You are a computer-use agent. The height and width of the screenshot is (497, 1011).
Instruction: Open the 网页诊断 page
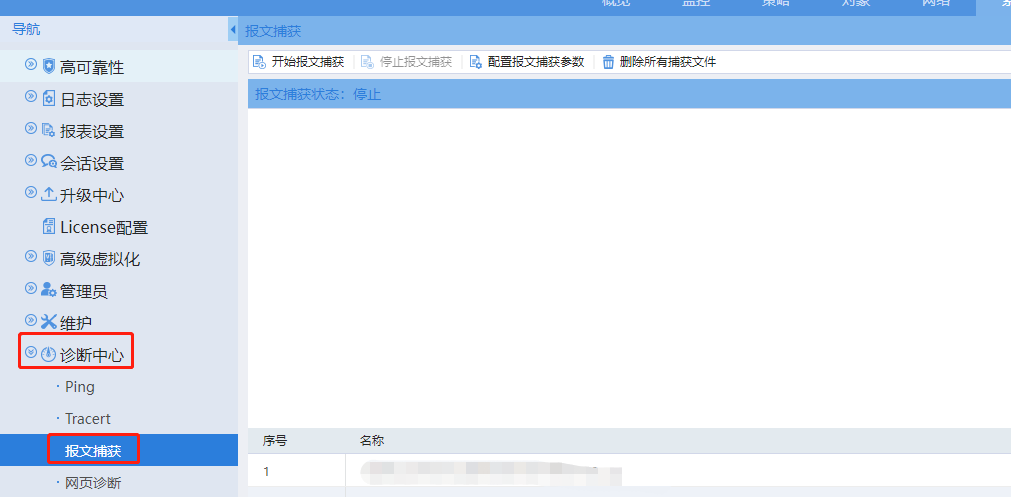pos(93,483)
